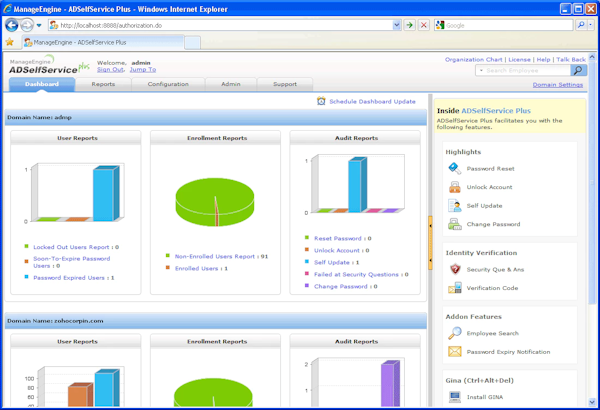
Task: Click the lower arrow on panel splitter
Action: [430, 260]
